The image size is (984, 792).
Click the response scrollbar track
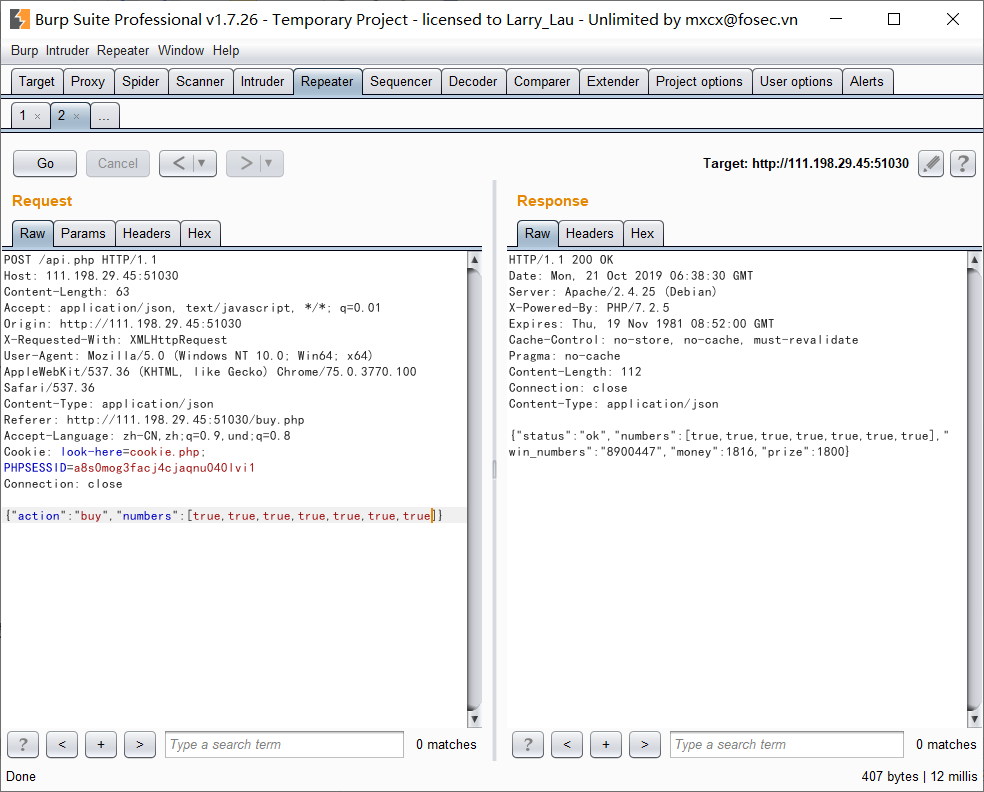[974, 490]
